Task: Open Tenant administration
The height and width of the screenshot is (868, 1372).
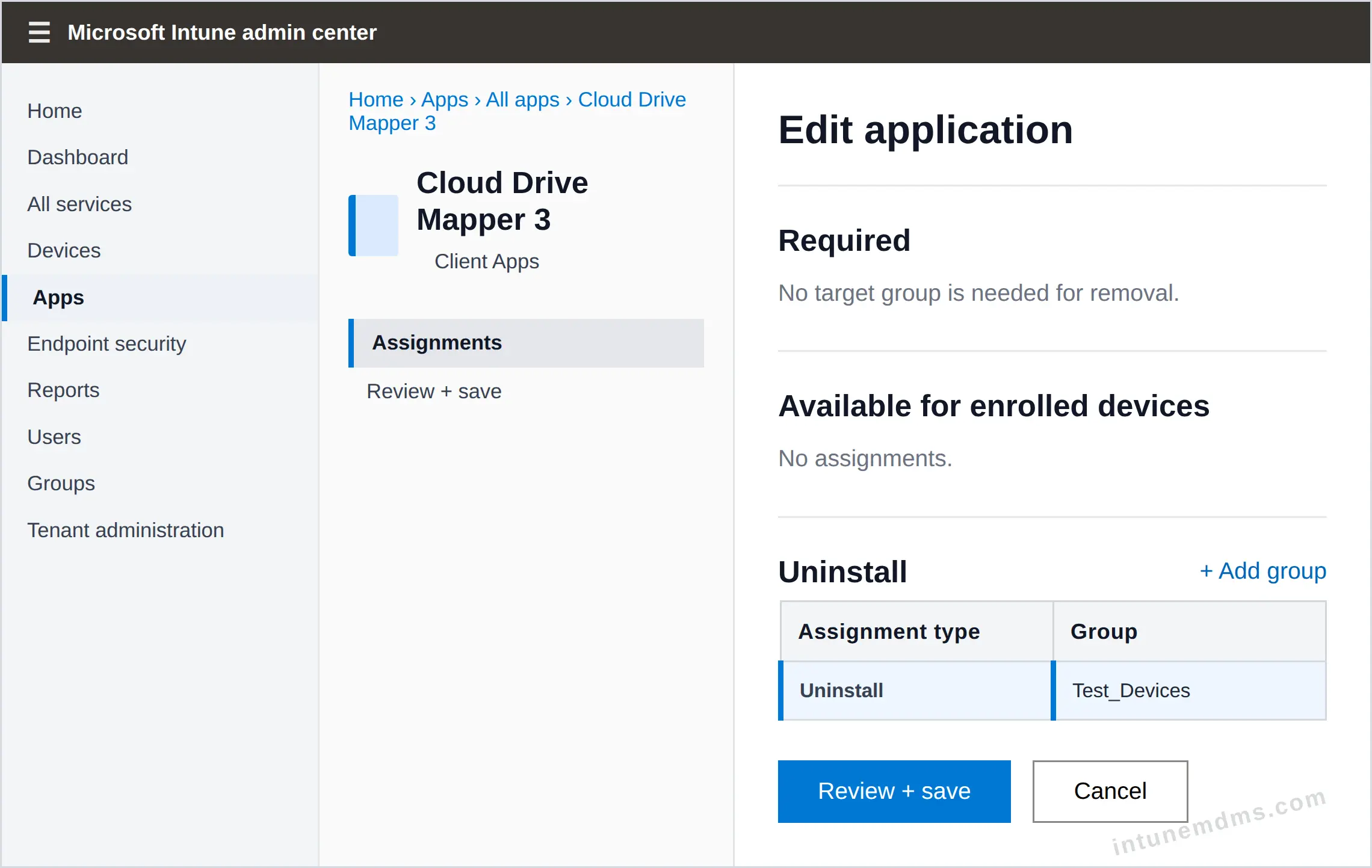Action: tap(126, 530)
